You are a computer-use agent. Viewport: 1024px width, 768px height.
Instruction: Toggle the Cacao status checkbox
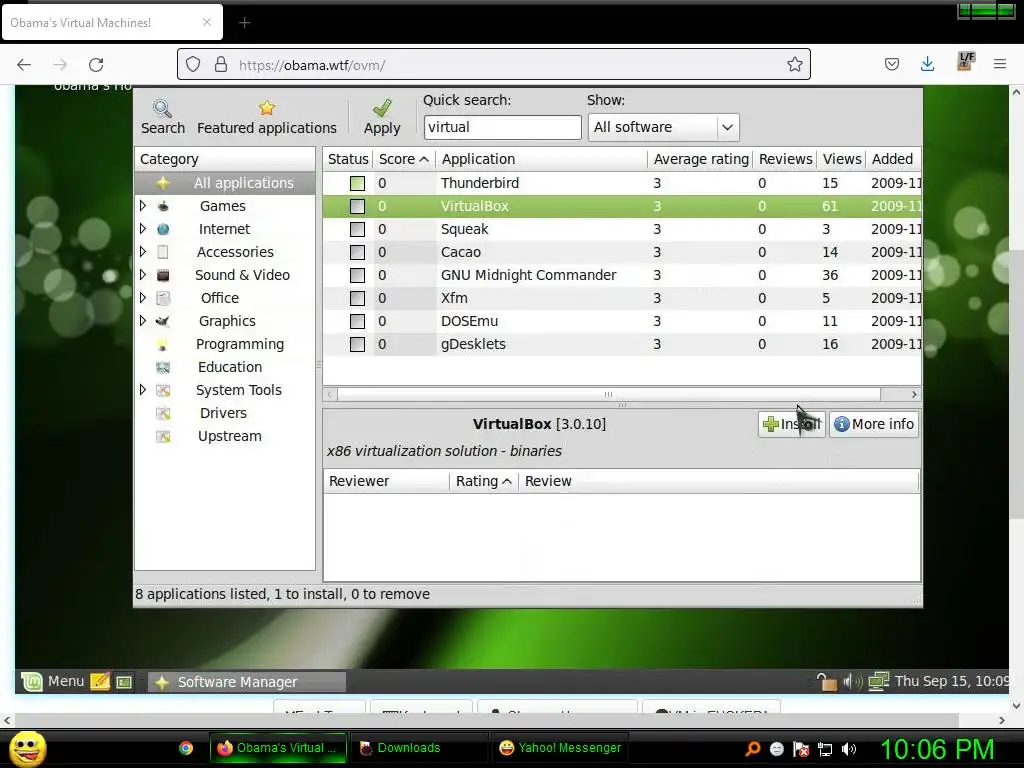coord(357,252)
